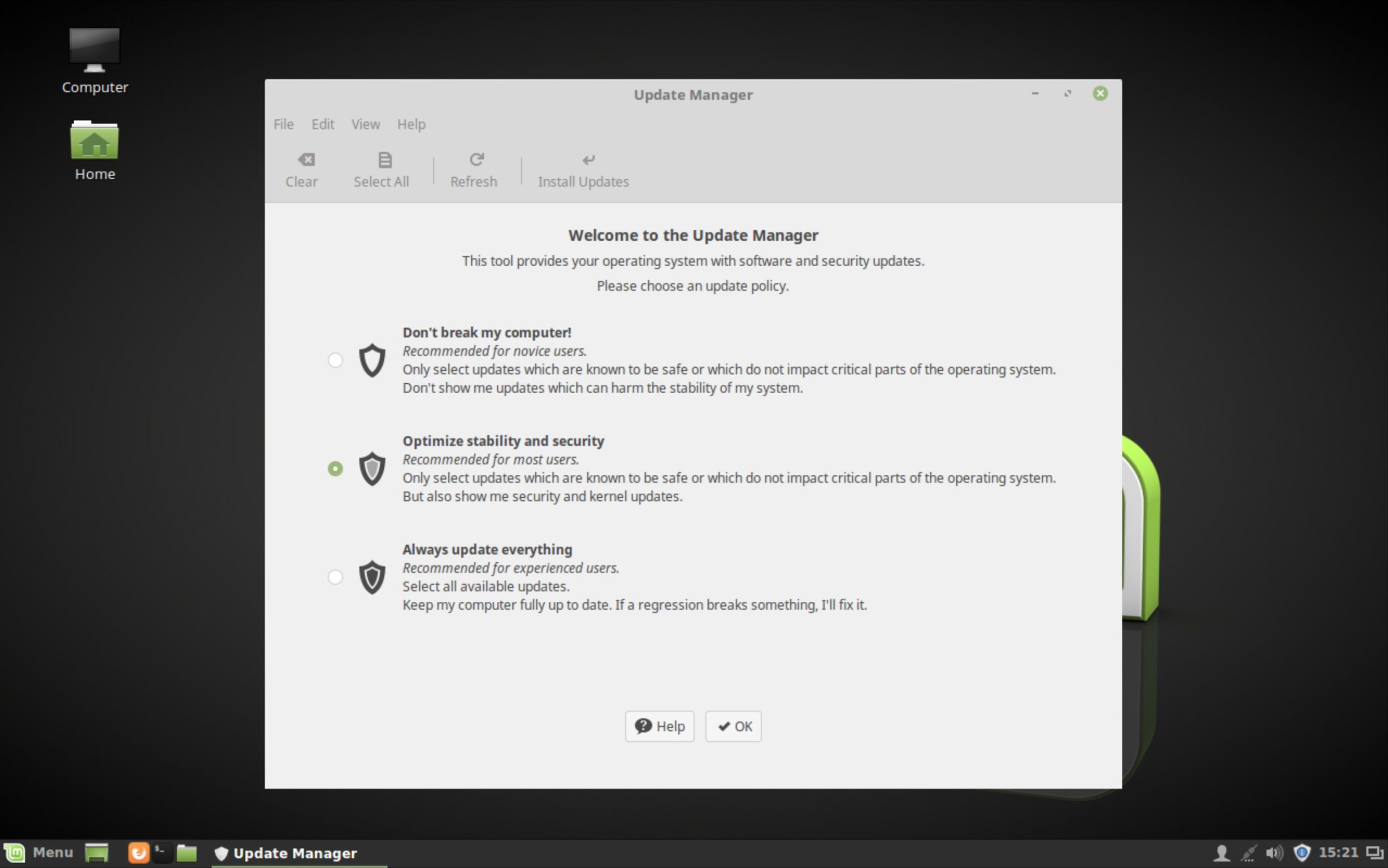
Task: Click the "Don't break my computer!" title text
Action: point(487,332)
